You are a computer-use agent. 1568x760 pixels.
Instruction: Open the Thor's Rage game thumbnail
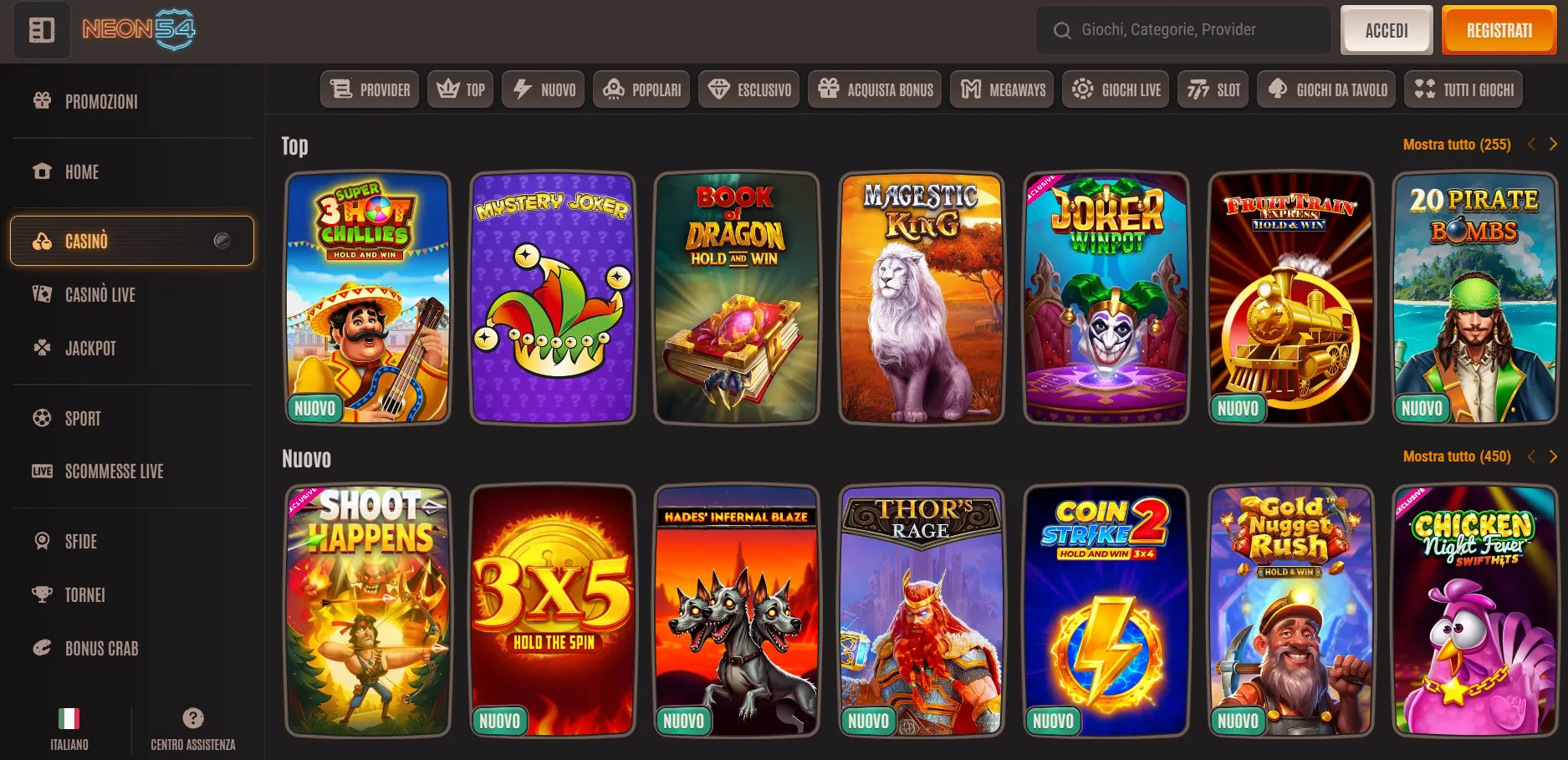coord(921,611)
